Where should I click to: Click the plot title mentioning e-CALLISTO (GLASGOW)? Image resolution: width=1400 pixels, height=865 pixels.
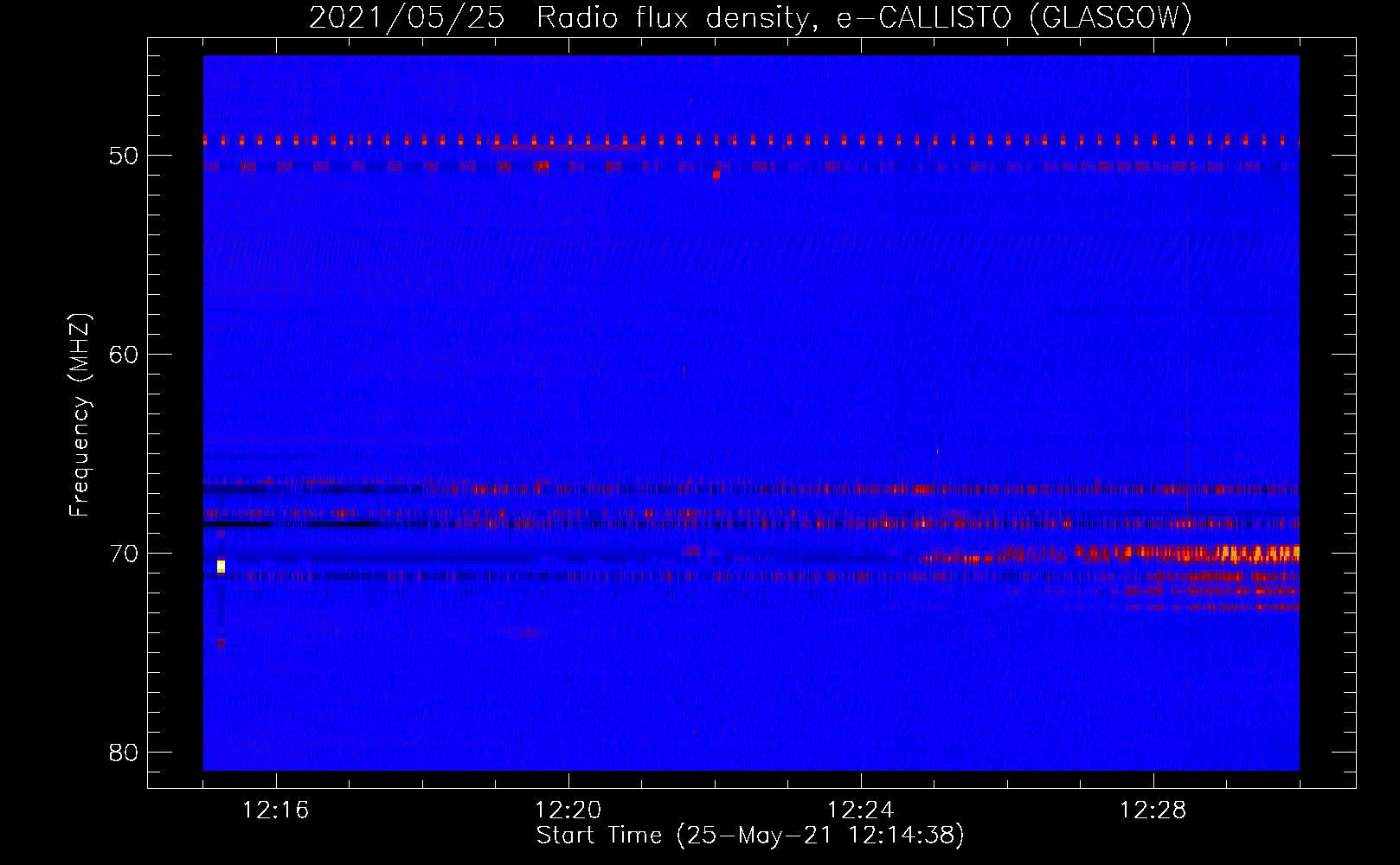tap(750, 17)
